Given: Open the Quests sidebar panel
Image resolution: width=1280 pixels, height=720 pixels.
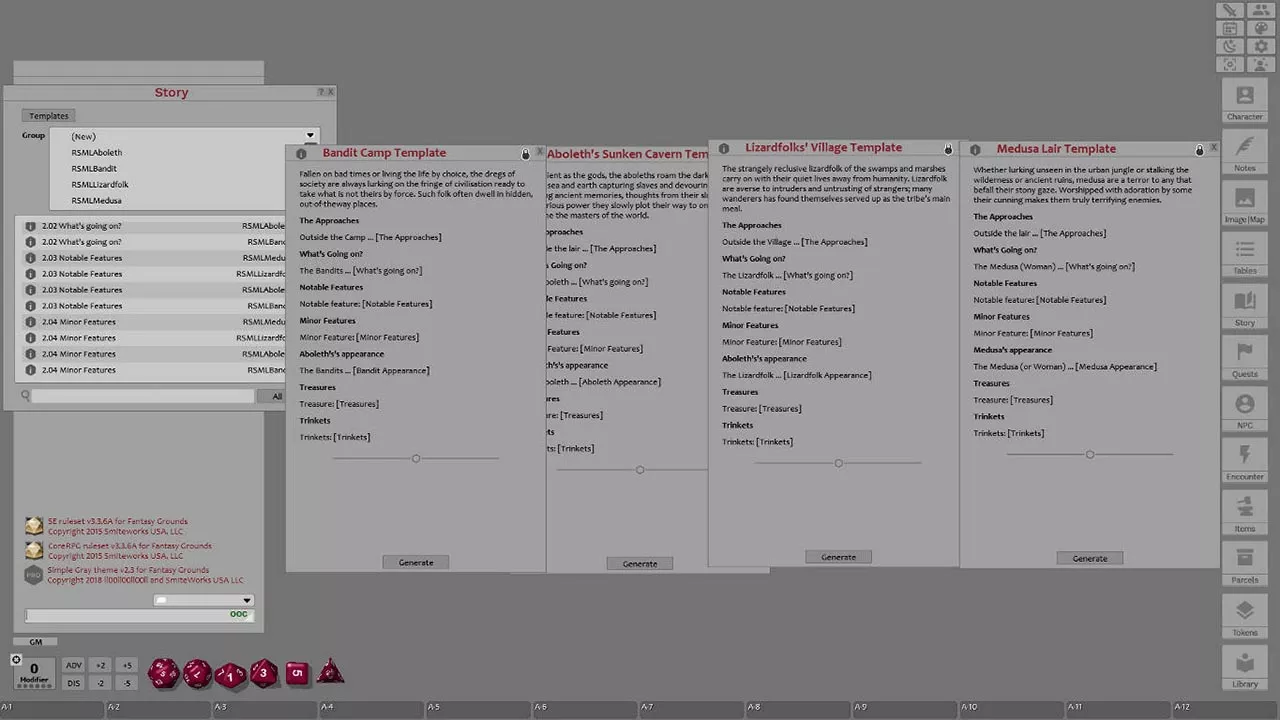Looking at the screenshot, I should click(1245, 358).
